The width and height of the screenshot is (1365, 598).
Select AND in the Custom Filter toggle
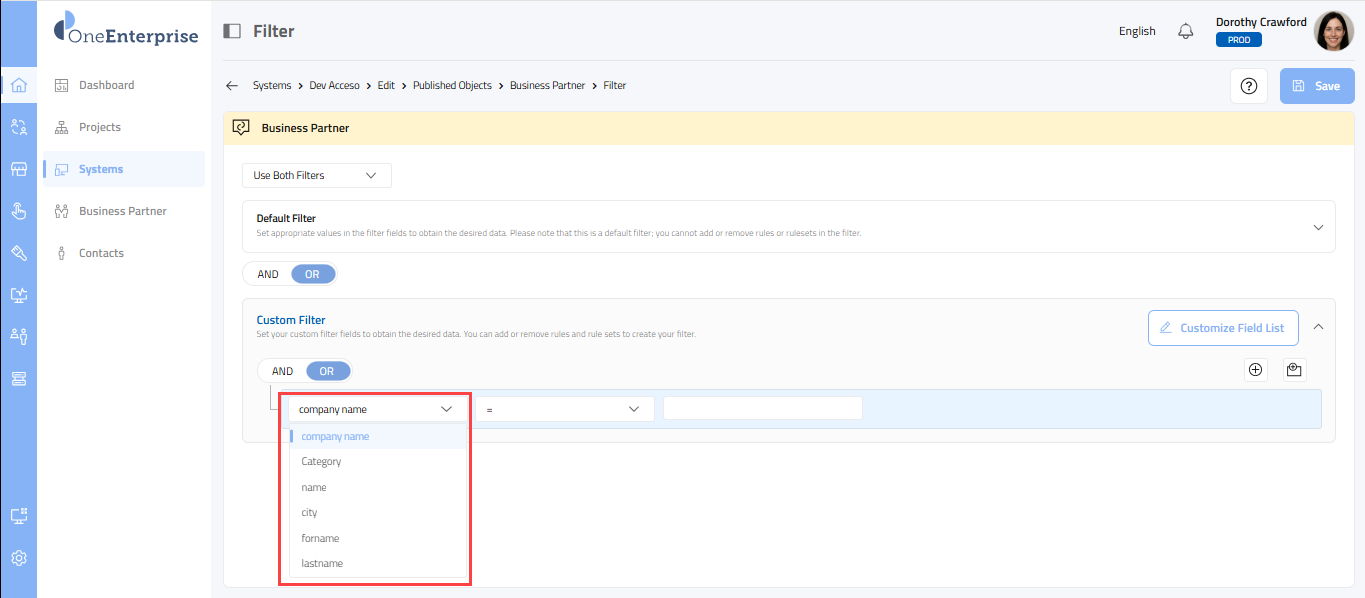[283, 371]
